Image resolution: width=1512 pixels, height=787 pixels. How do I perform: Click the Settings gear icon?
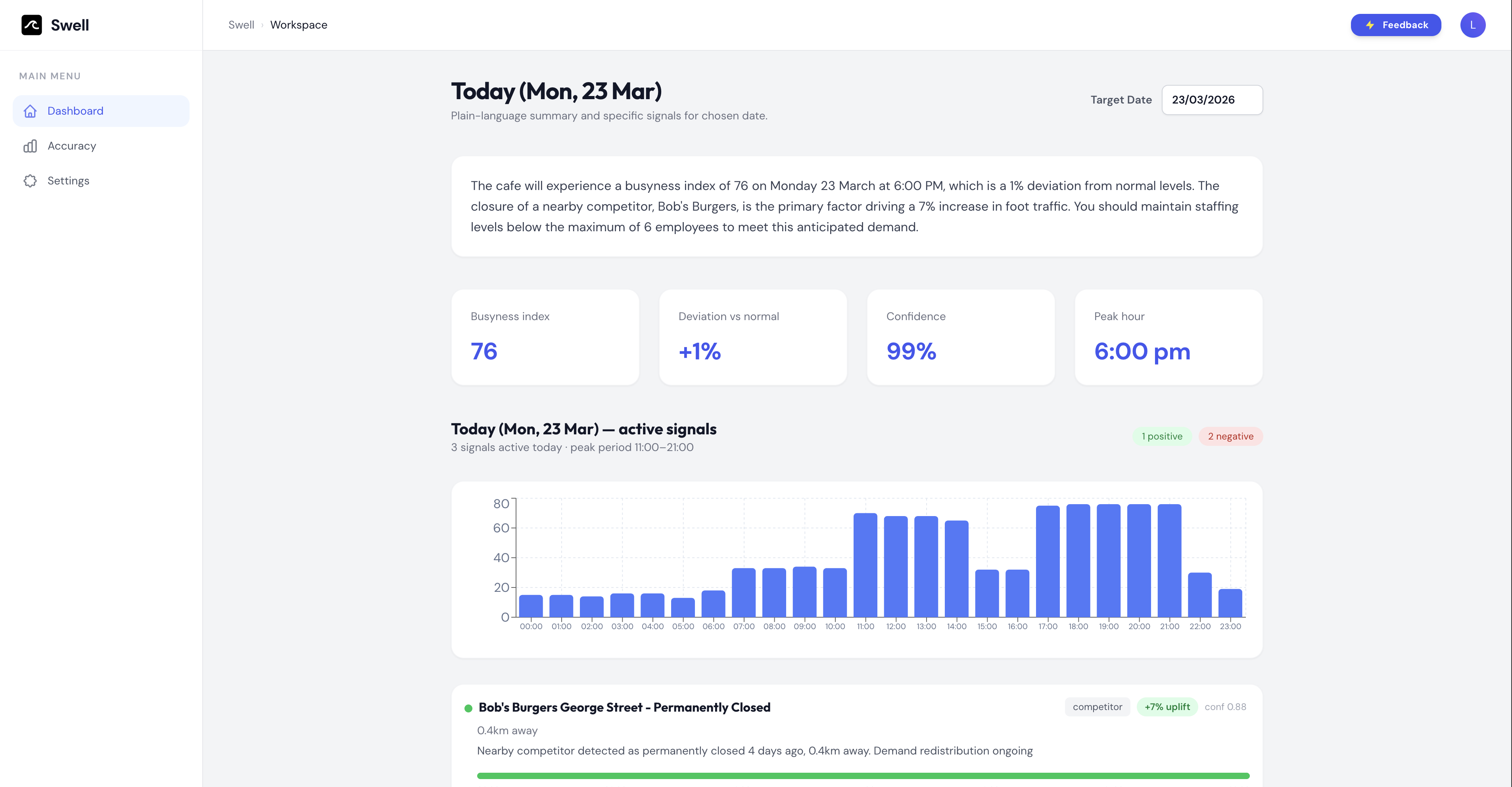[x=31, y=181]
